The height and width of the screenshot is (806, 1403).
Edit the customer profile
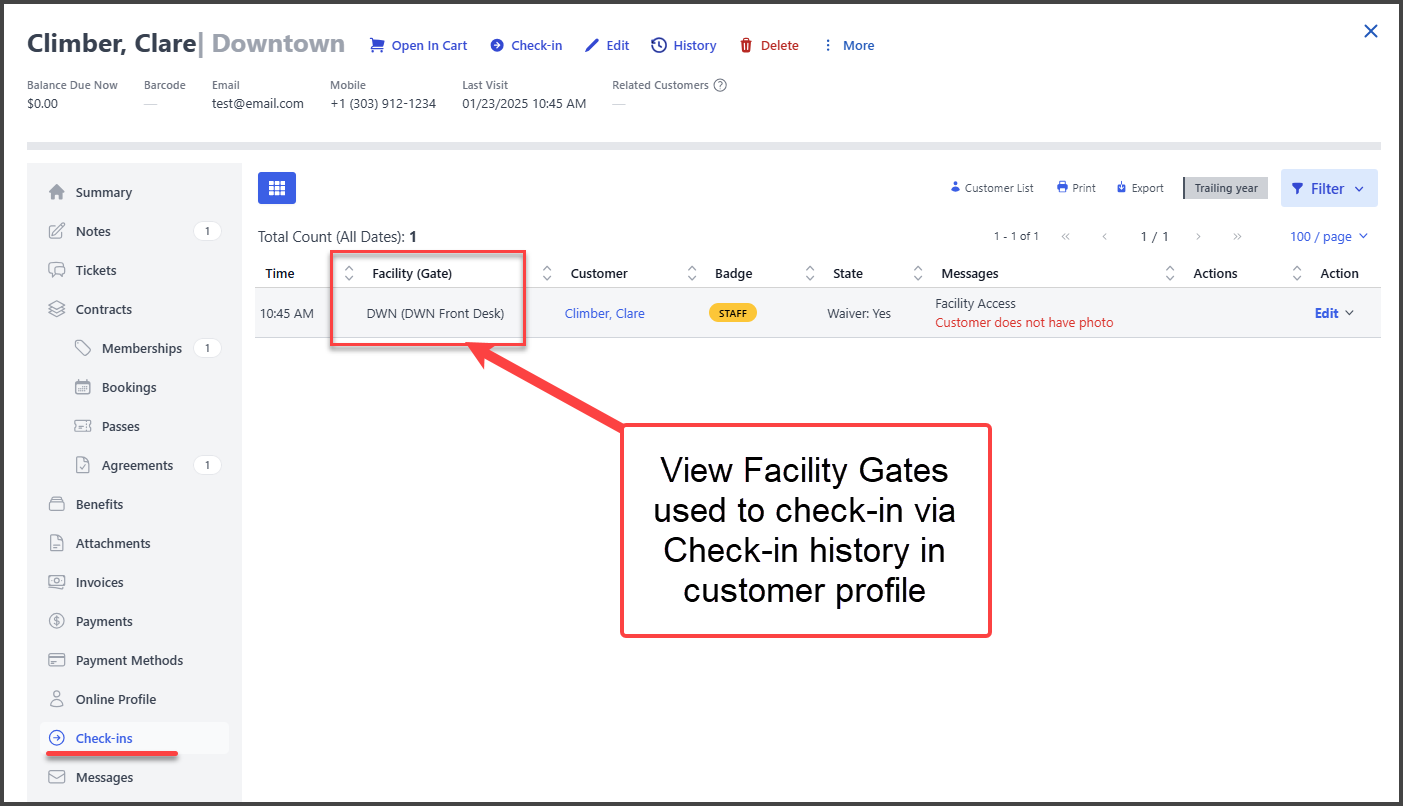coord(607,45)
